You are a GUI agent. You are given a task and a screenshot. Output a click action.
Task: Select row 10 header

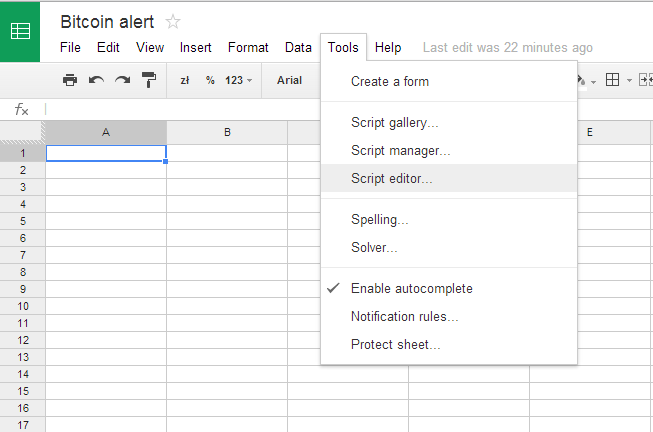click(23, 306)
